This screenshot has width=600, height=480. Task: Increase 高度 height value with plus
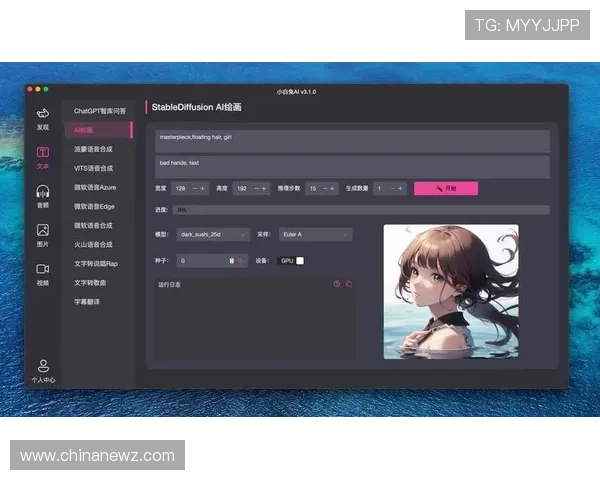tap(264, 188)
